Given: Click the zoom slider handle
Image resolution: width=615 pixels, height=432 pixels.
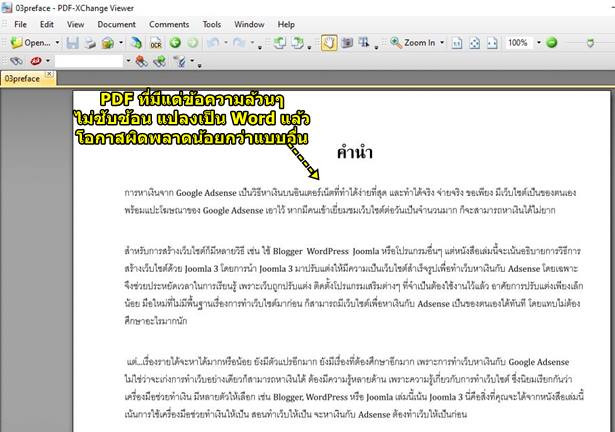Looking at the screenshot, I should (x=590, y=43).
